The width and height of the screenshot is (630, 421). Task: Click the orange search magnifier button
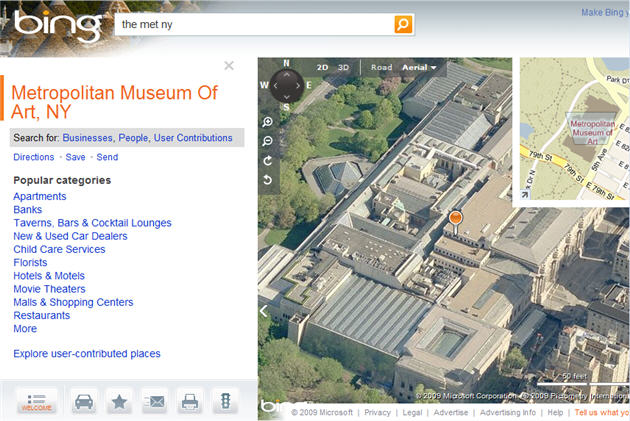(x=403, y=25)
